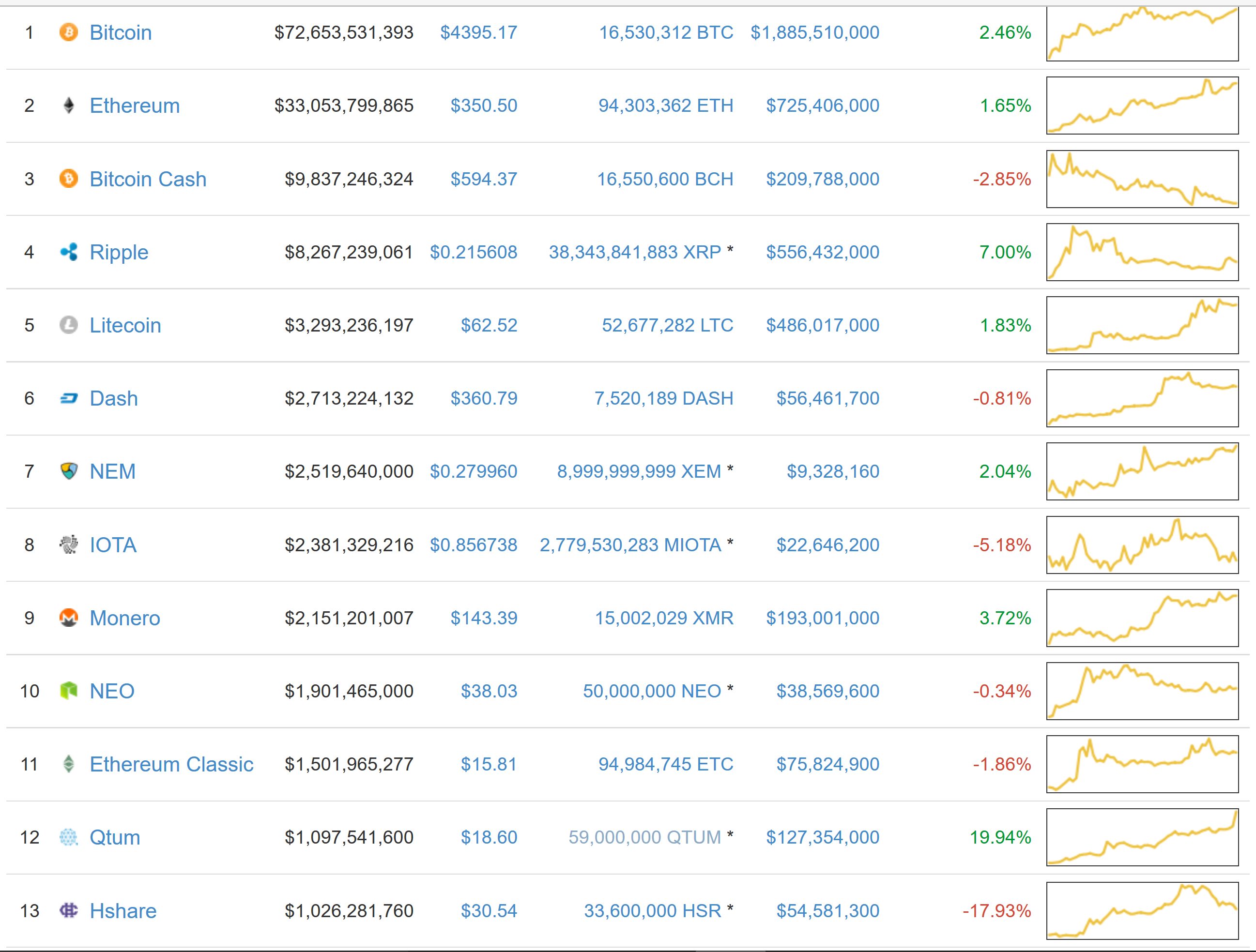Select Ethereum Classic market cap $1,501,965,277

pos(349,764)
